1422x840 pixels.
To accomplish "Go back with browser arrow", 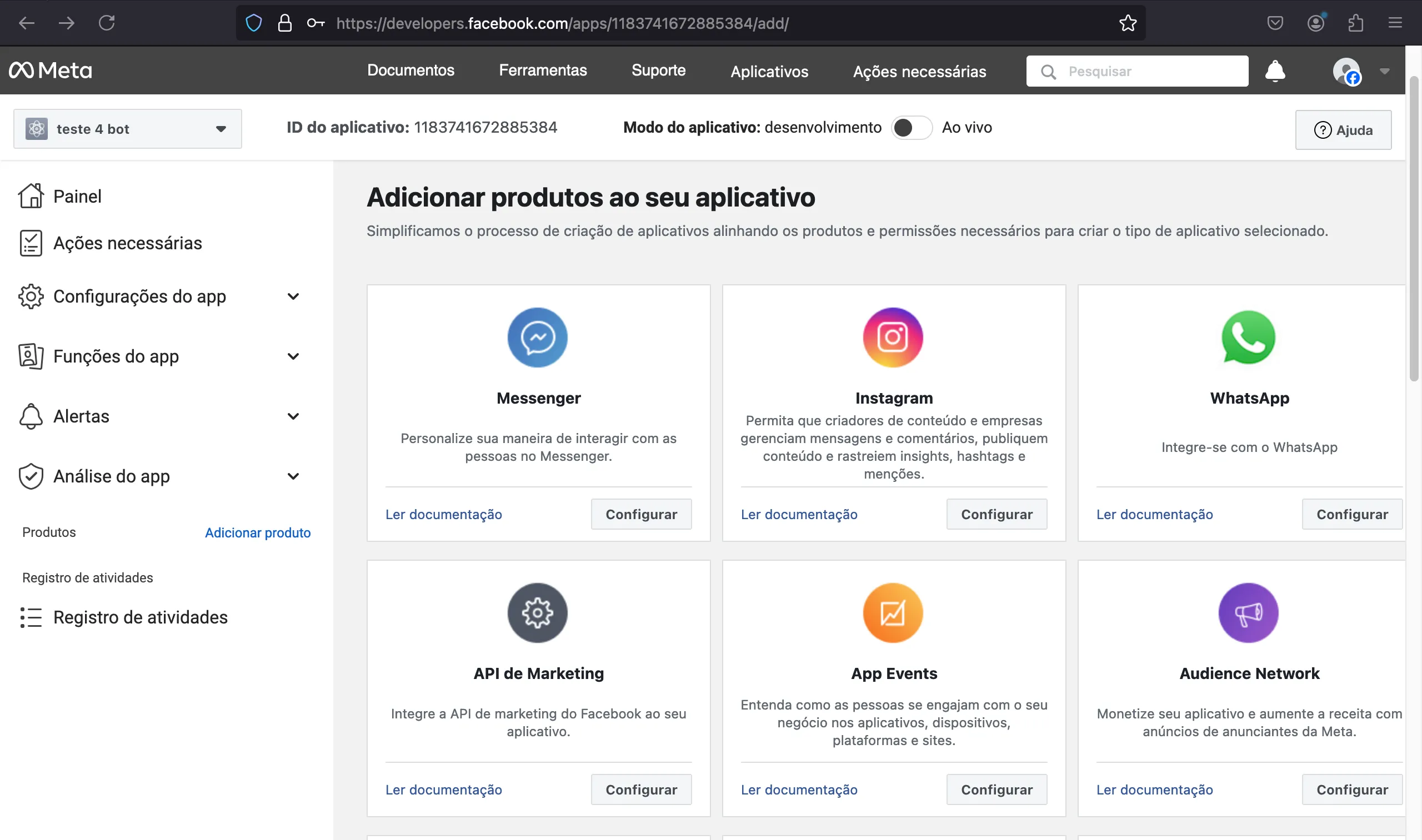I will 27,23.
